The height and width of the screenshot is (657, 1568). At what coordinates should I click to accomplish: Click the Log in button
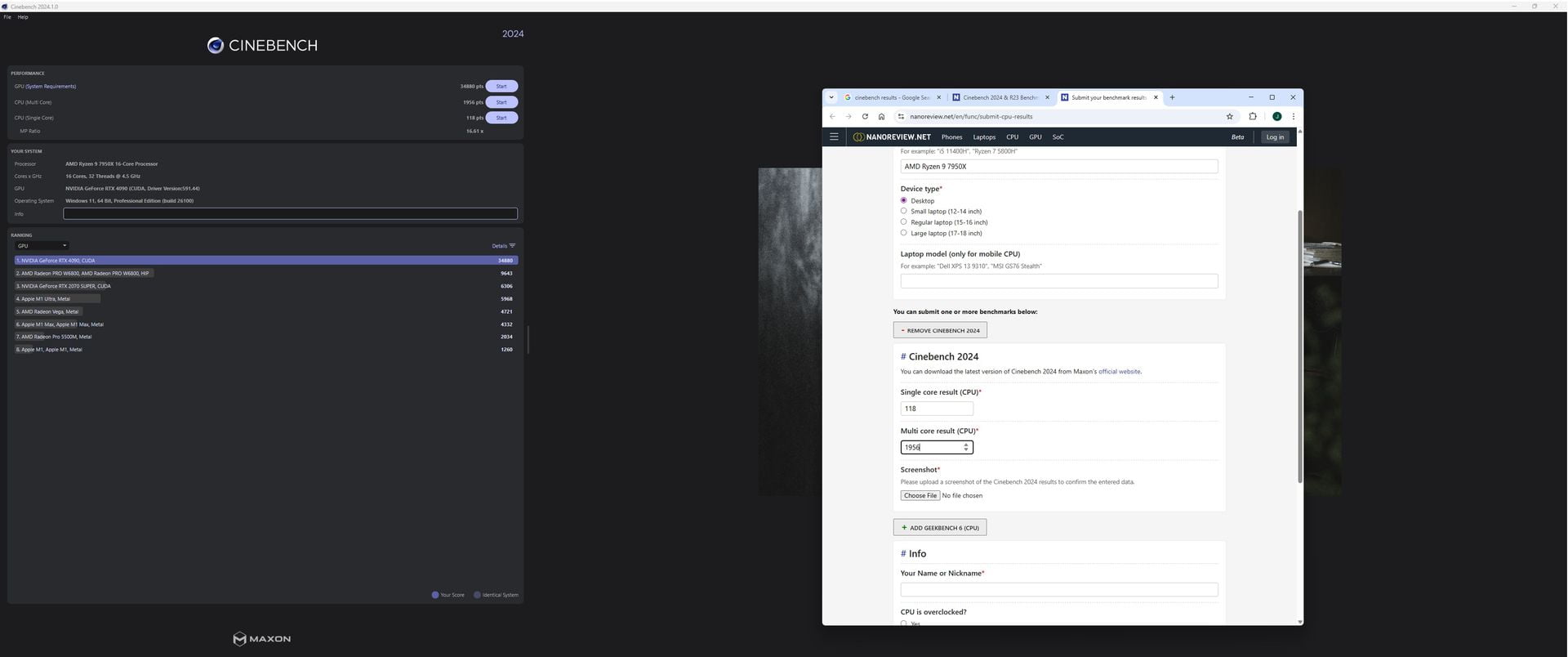[1275, 136]
